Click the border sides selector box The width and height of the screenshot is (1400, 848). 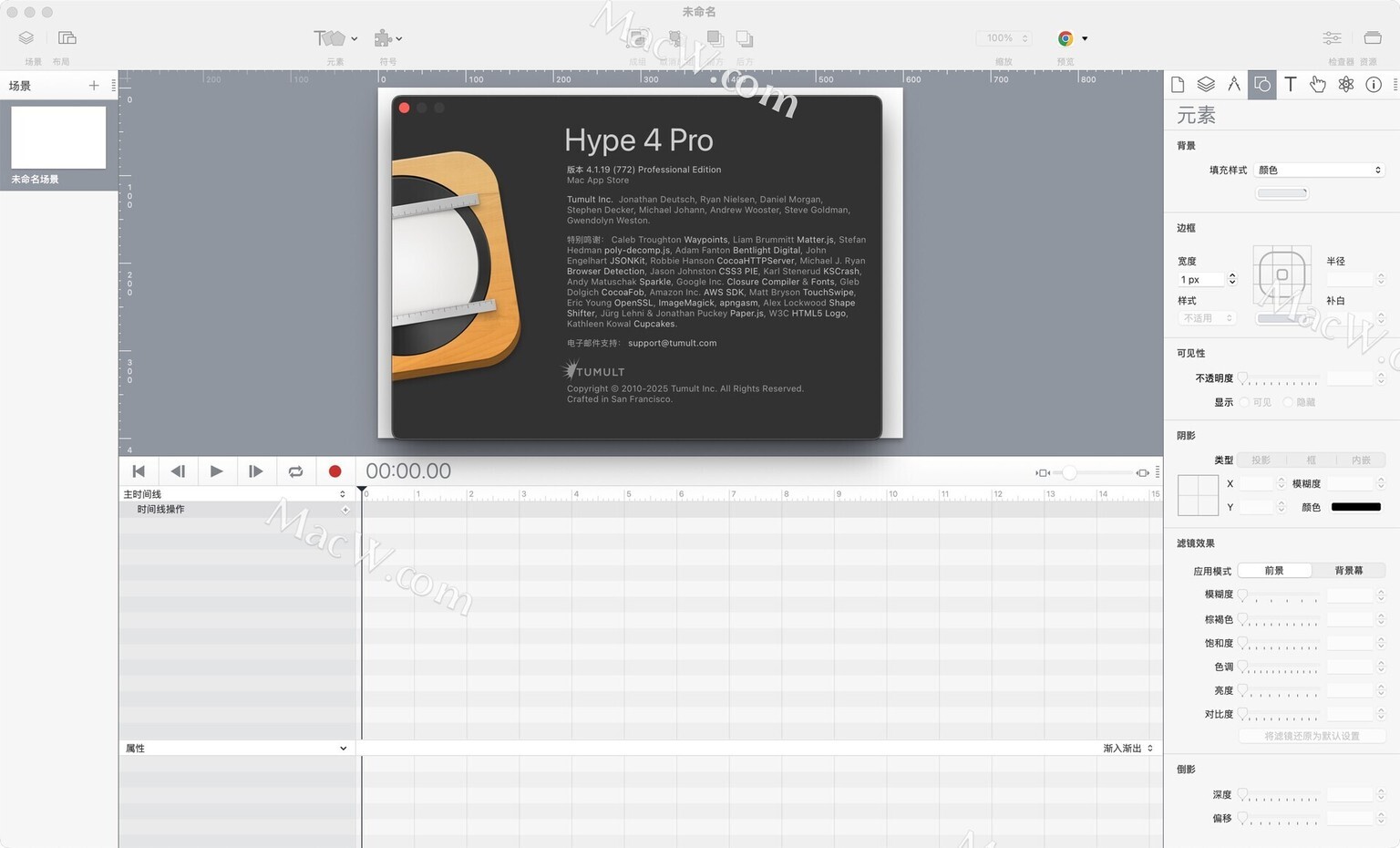[1282, 274]
